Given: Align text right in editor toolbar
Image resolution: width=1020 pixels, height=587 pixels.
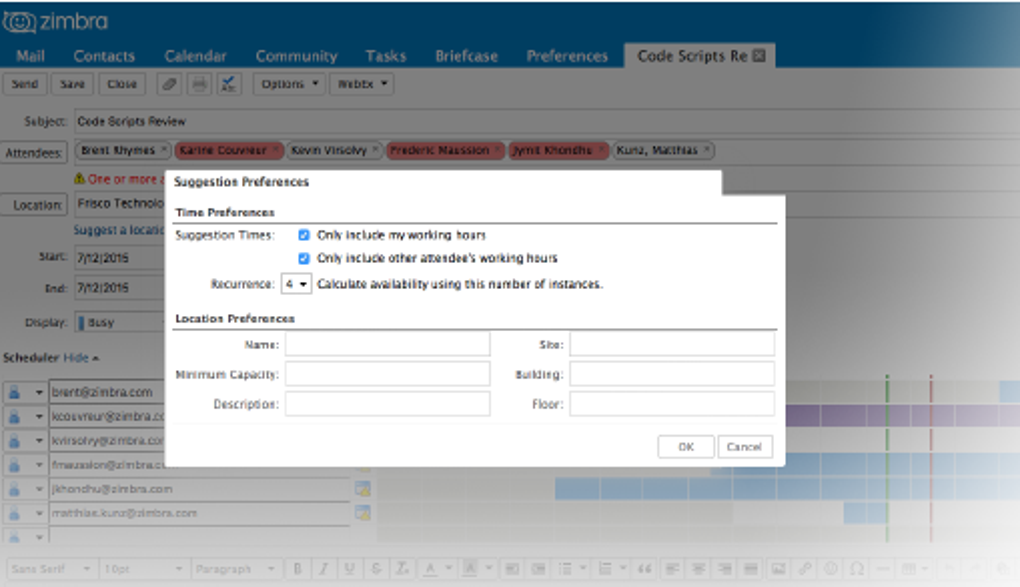Looking at the screenshot, I should tap(725, 569).
